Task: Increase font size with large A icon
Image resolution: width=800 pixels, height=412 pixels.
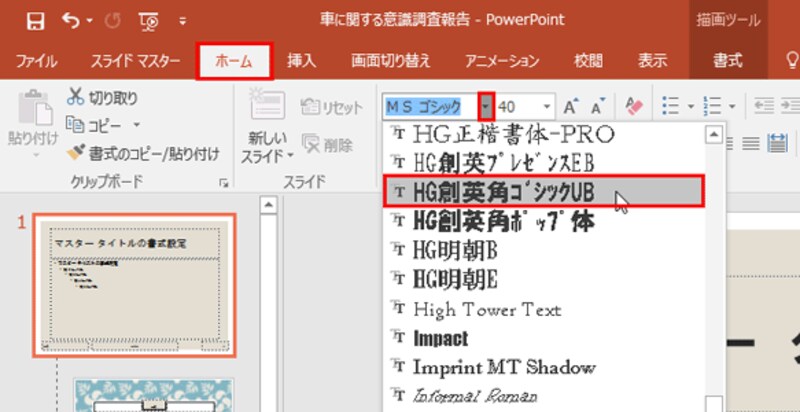Action: point(571,107)
